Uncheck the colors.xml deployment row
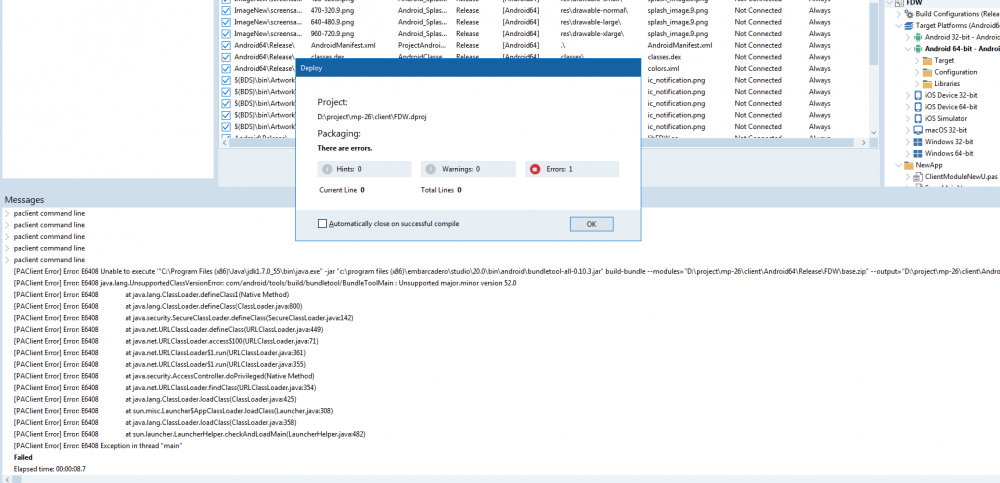1000x483 pixels. pyautogui.click(x=225, y=68)
